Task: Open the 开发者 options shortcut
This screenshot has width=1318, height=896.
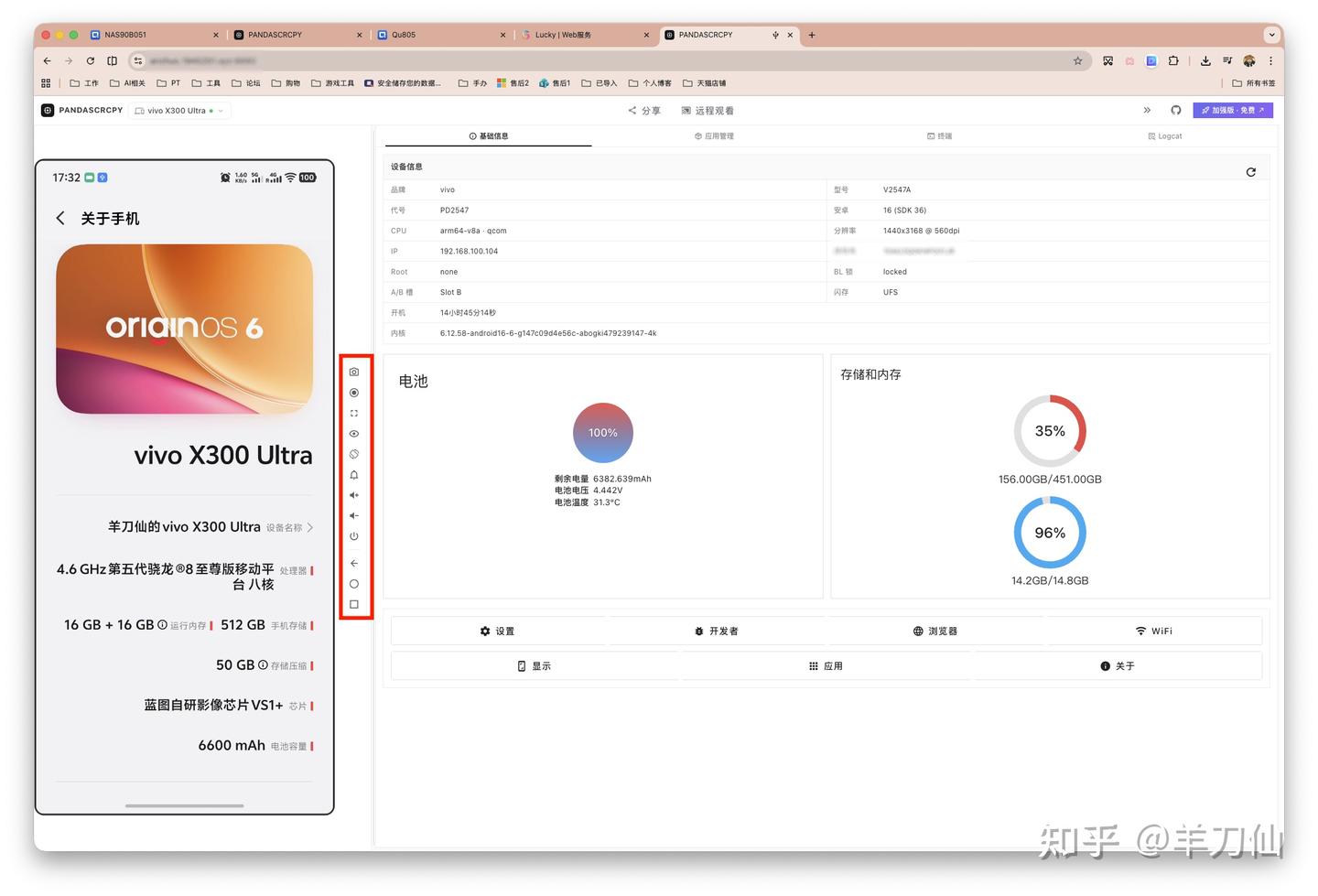Action: click(717, 631)
